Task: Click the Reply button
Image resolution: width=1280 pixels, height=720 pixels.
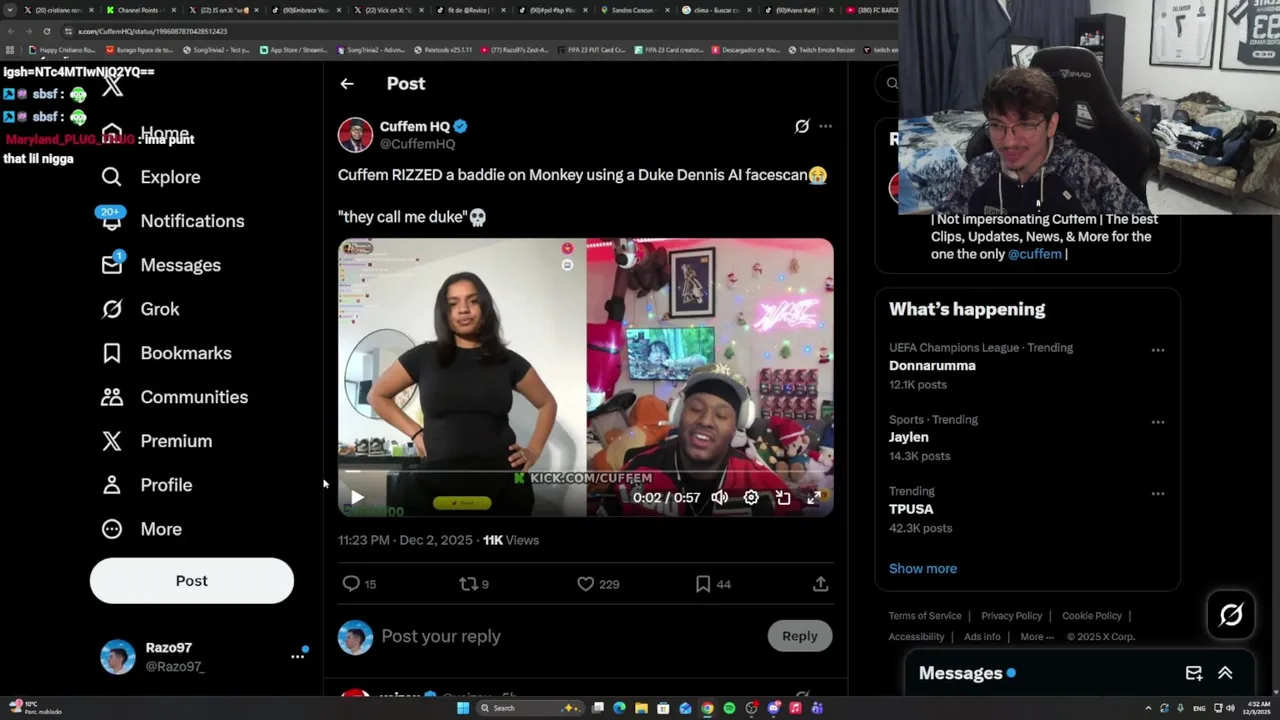Action: click(799, 636)
